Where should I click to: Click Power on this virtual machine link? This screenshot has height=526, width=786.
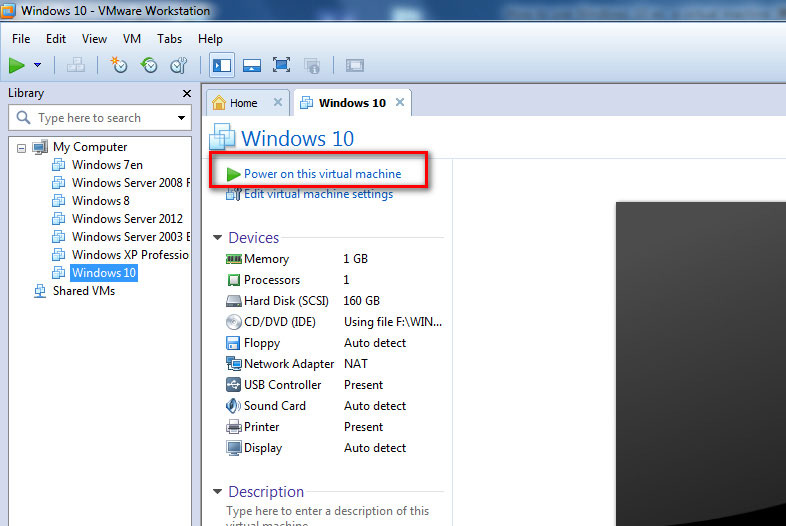pyautogui.click(x=322, y=174)
